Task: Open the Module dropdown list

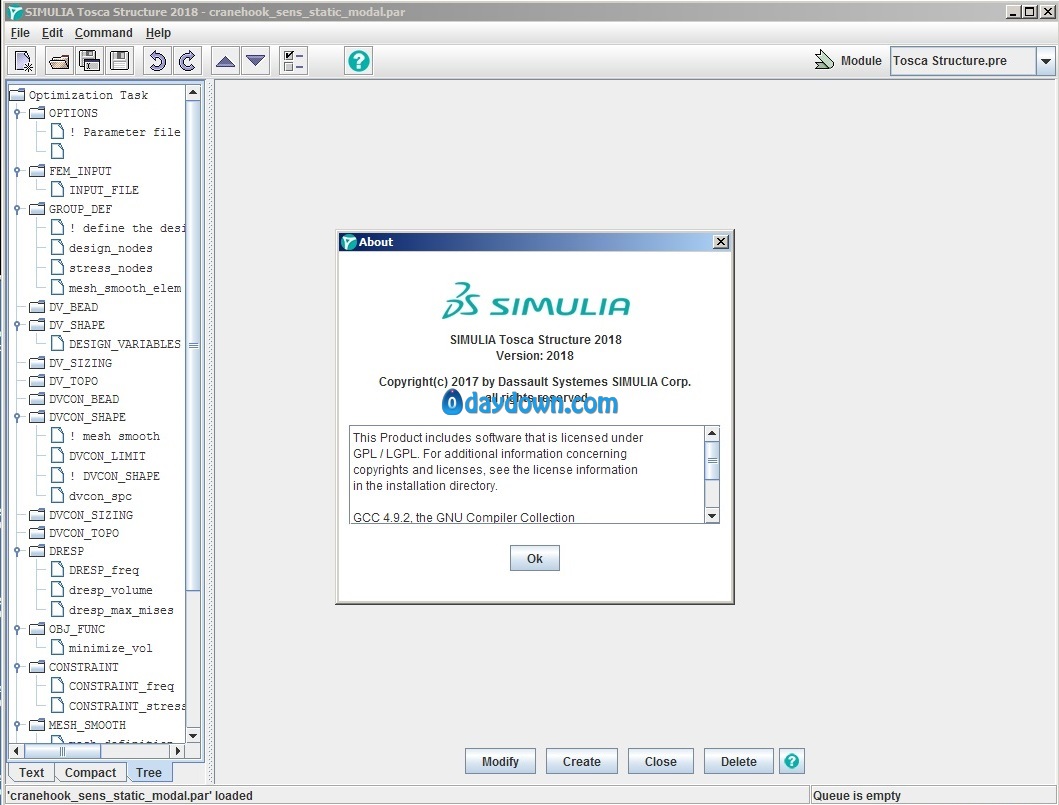Action: pos(1045,61)
